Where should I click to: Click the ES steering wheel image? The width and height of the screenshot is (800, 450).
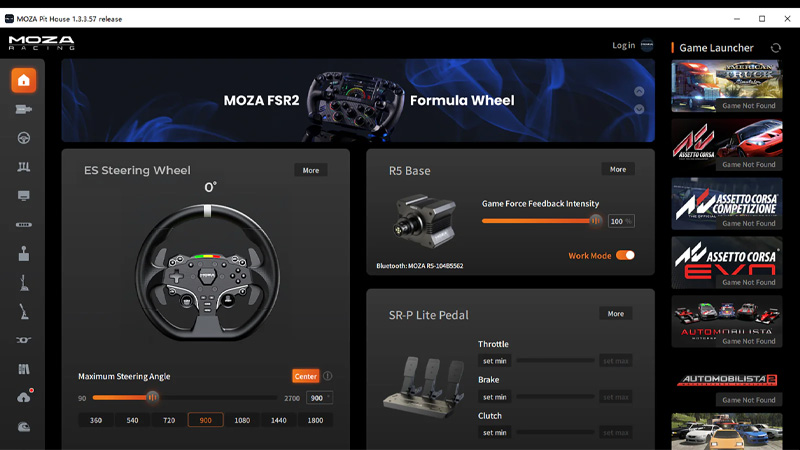[x=207, y=272]
